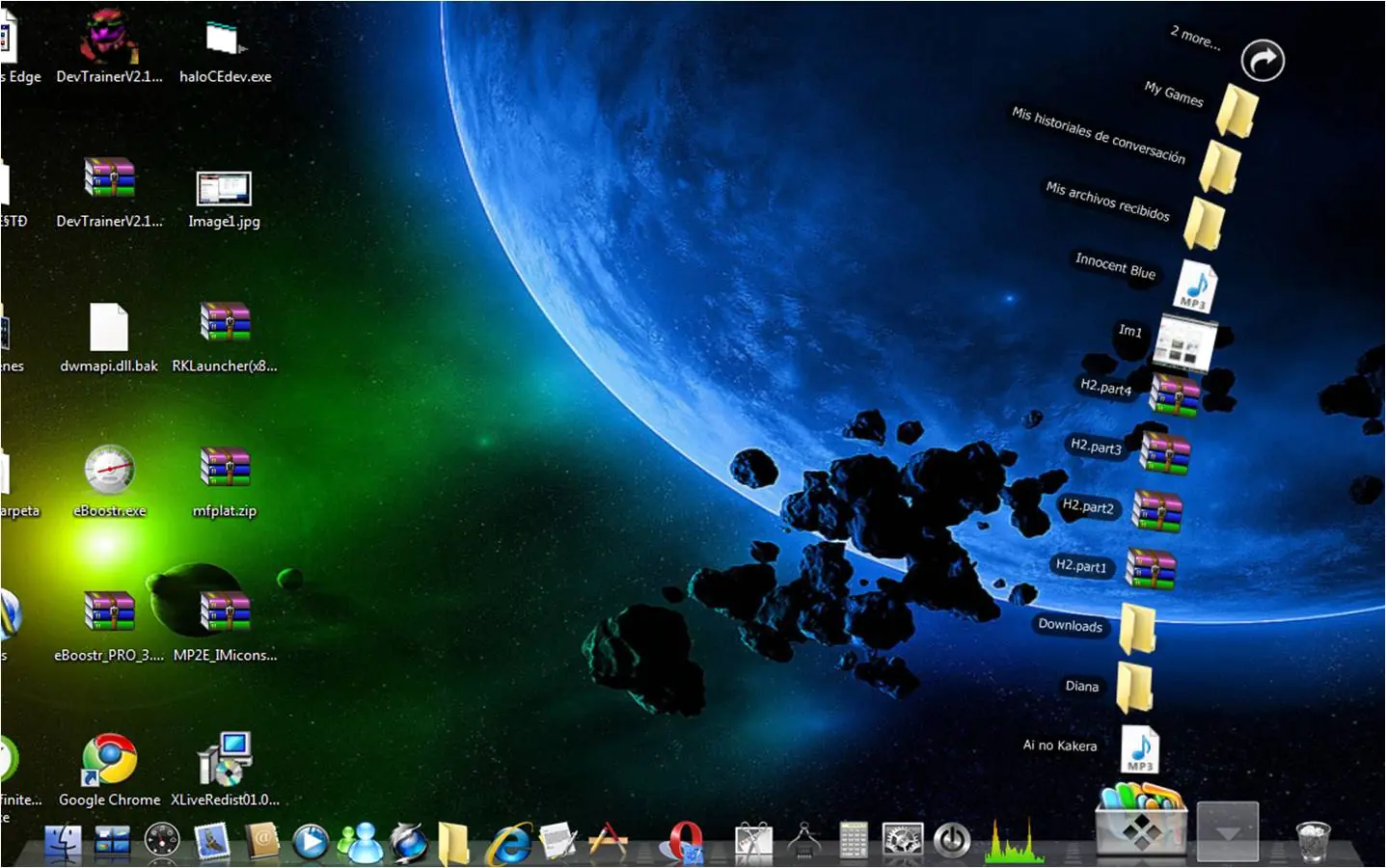Click the 'Google Chrome' label text

109,800
